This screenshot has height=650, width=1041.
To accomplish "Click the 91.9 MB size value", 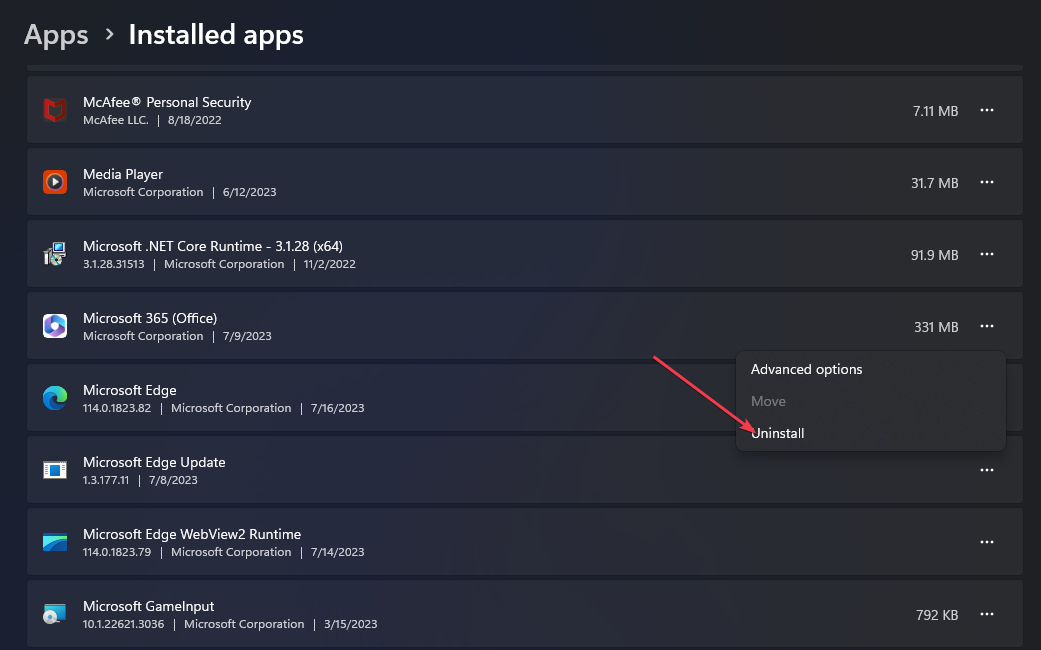I will 934,255.
